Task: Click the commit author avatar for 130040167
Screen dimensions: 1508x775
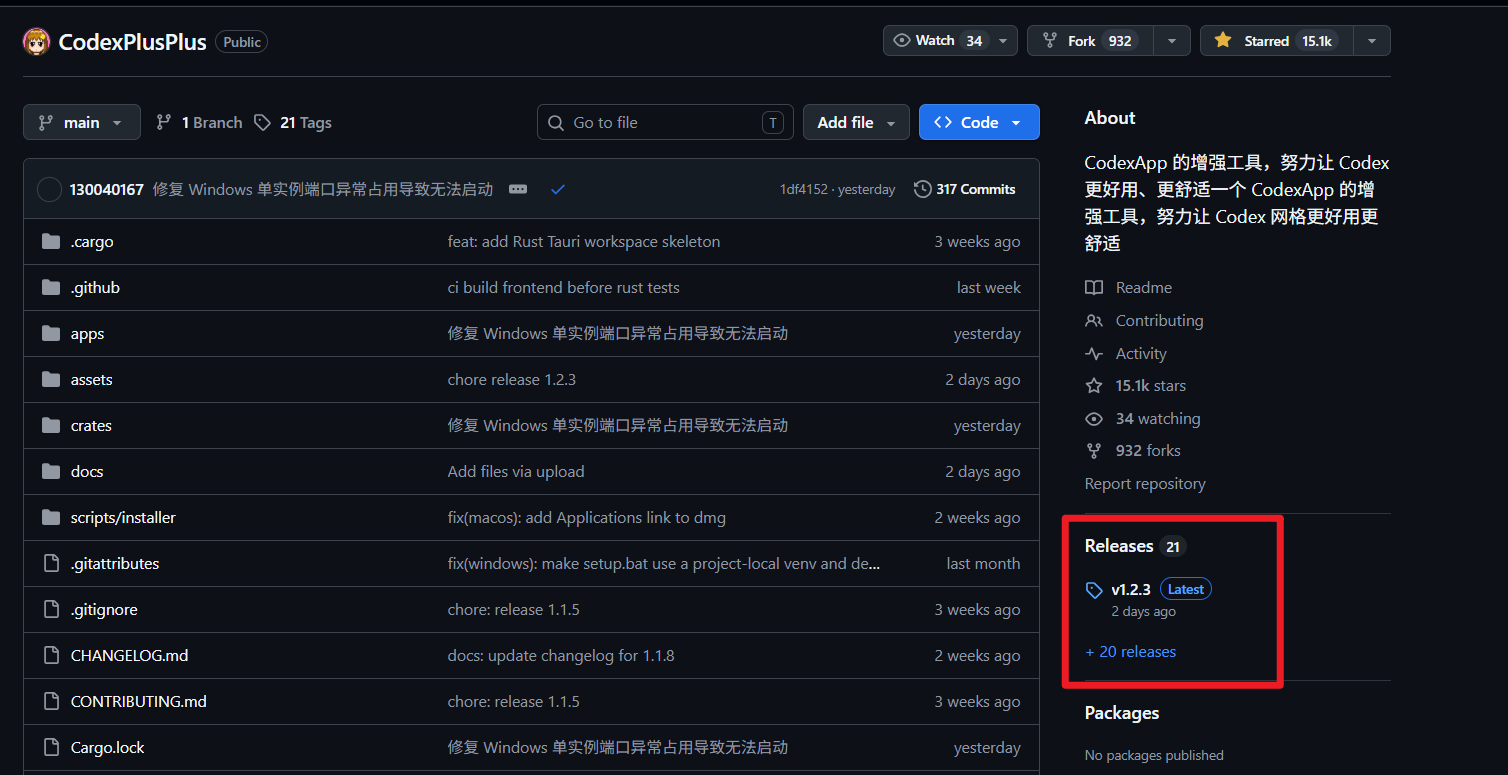Action: point(49,189)
